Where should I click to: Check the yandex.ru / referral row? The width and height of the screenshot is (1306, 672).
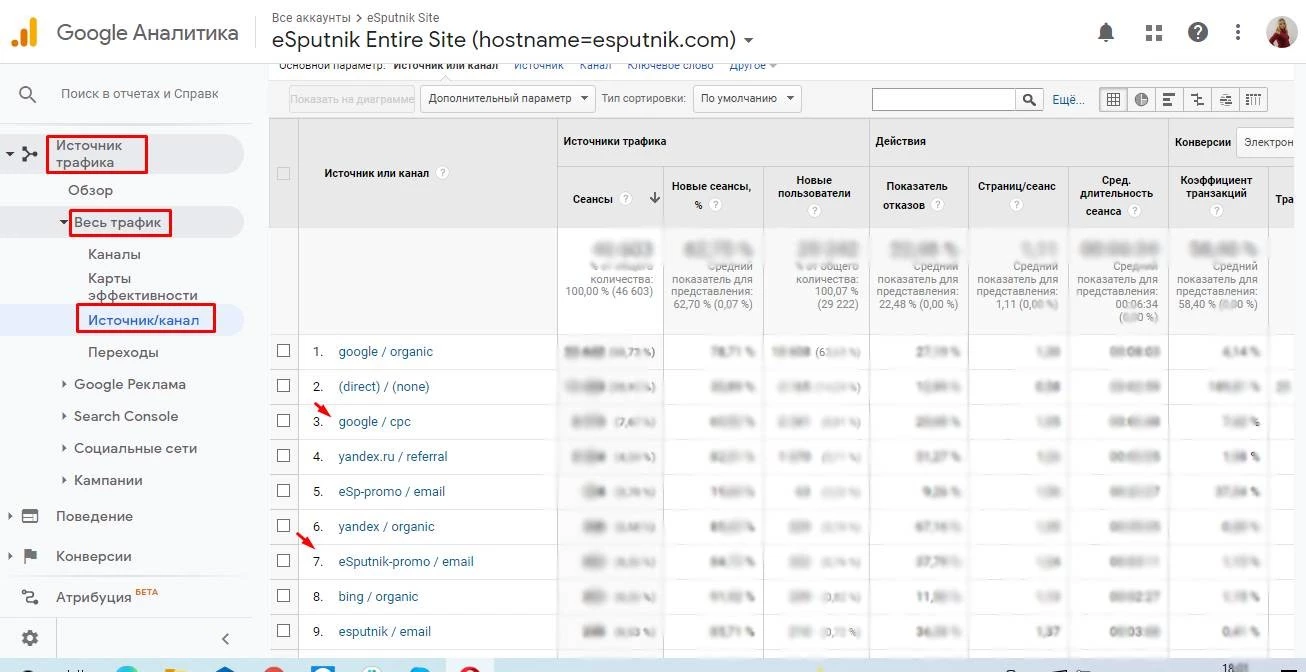coord(283,456)
